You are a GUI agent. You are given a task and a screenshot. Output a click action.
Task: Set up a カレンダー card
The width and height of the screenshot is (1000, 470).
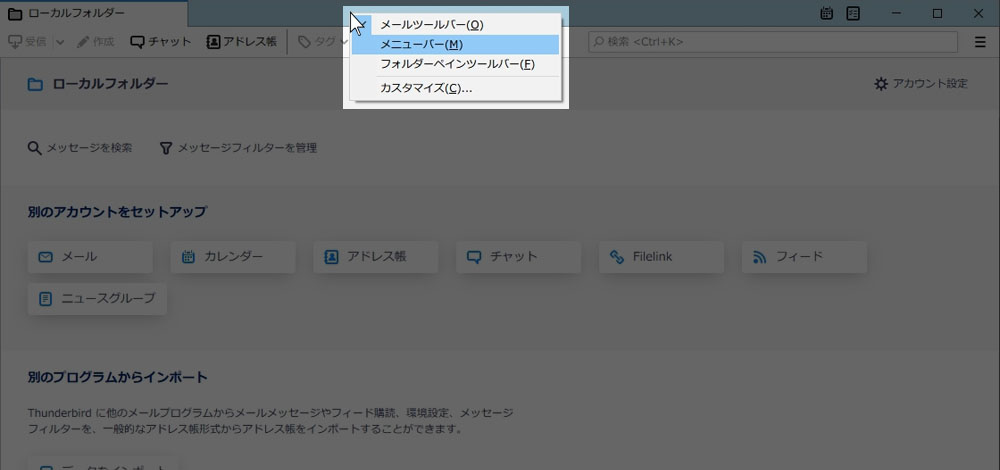tap(233, 257)
